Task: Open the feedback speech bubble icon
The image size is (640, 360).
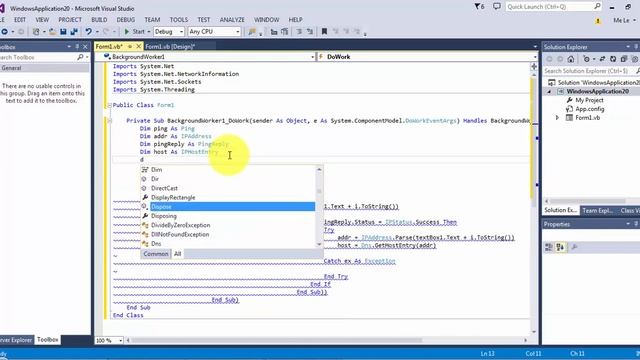Action: coord(497,7)
